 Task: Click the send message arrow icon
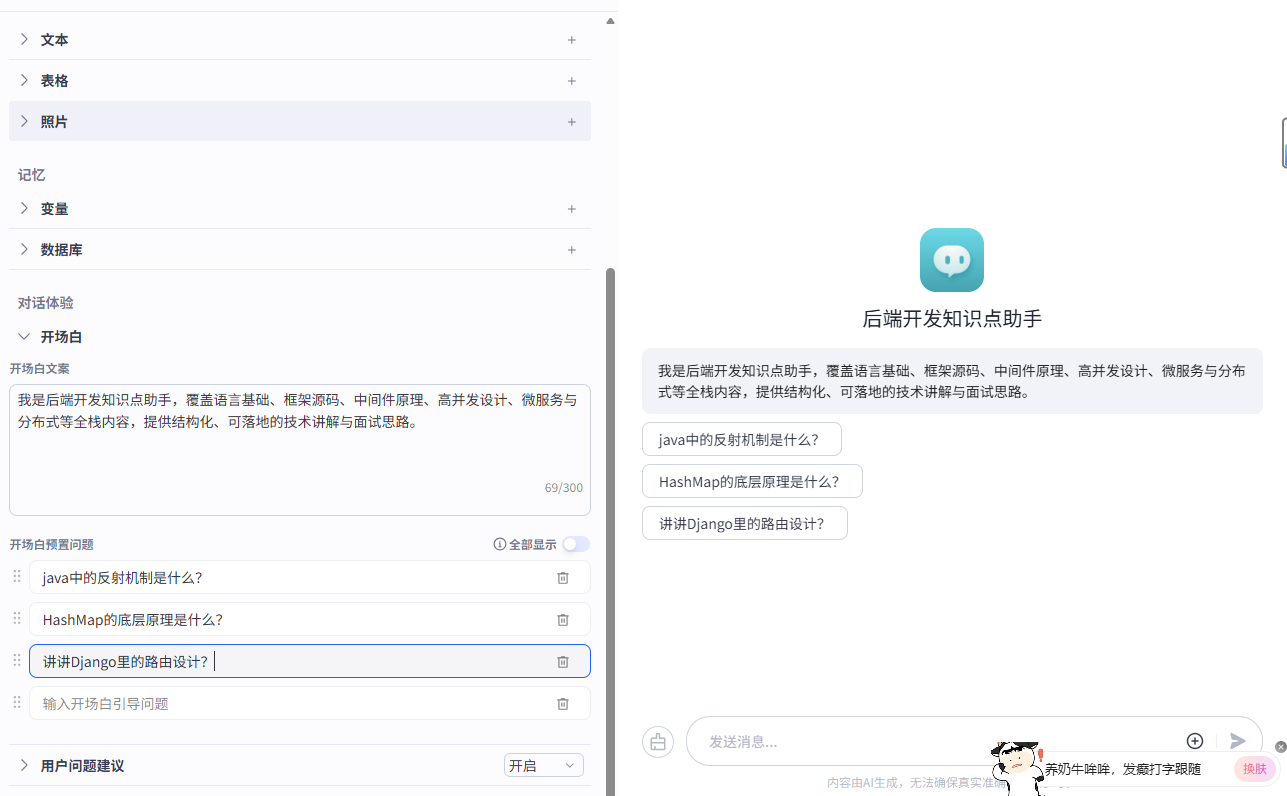(1237, 741)
